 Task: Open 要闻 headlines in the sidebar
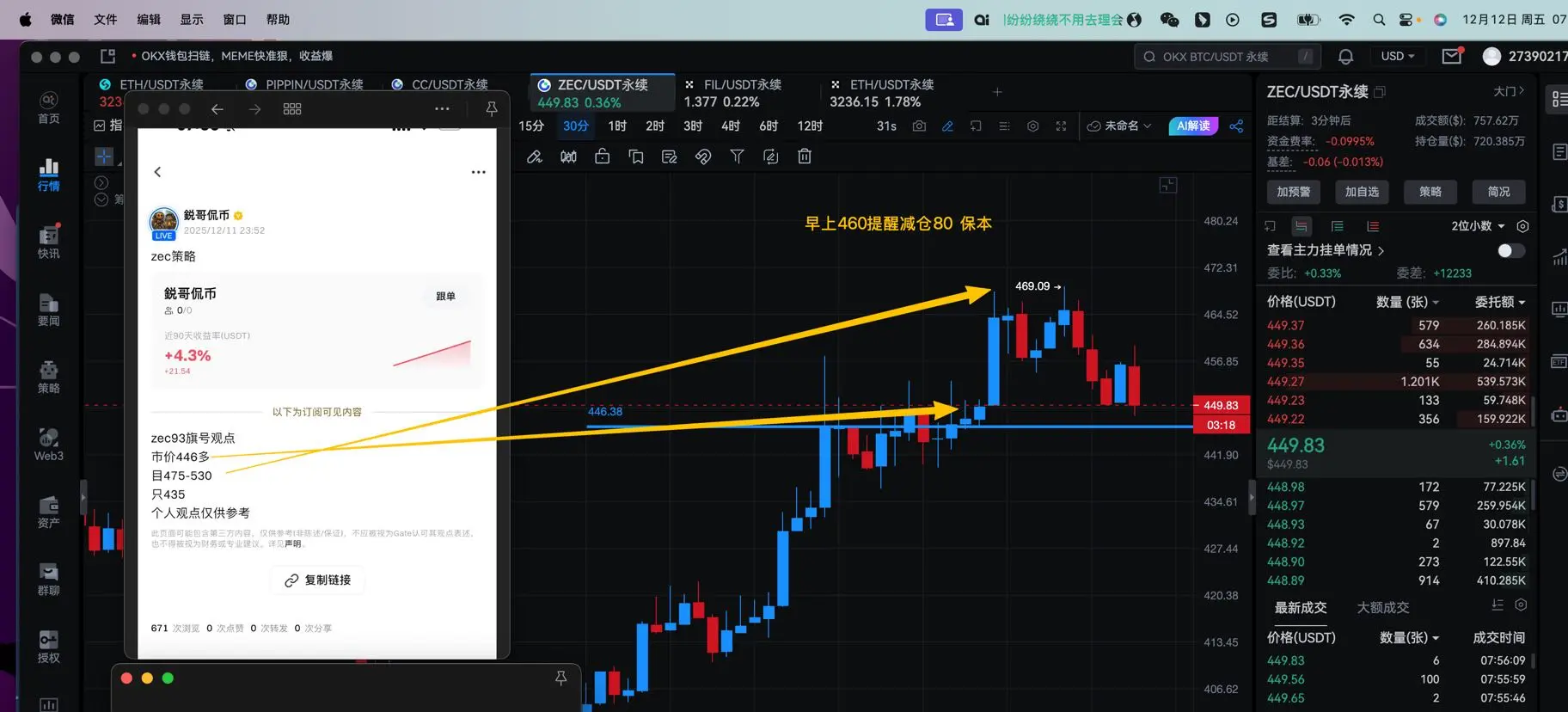pos(49,310)
